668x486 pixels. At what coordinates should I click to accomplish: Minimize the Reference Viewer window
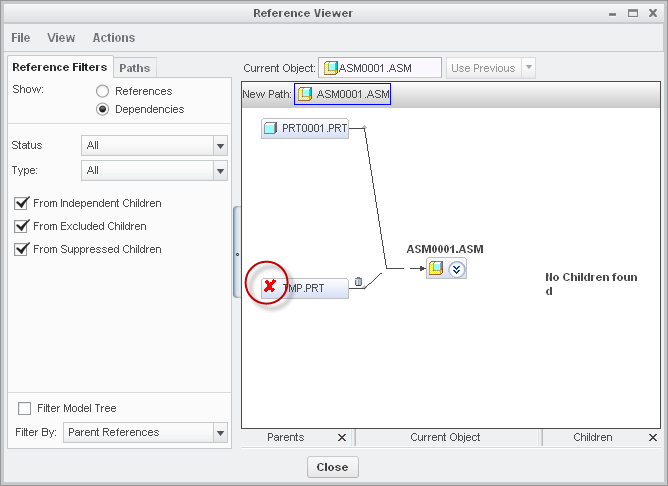click(x=613, y=14)
